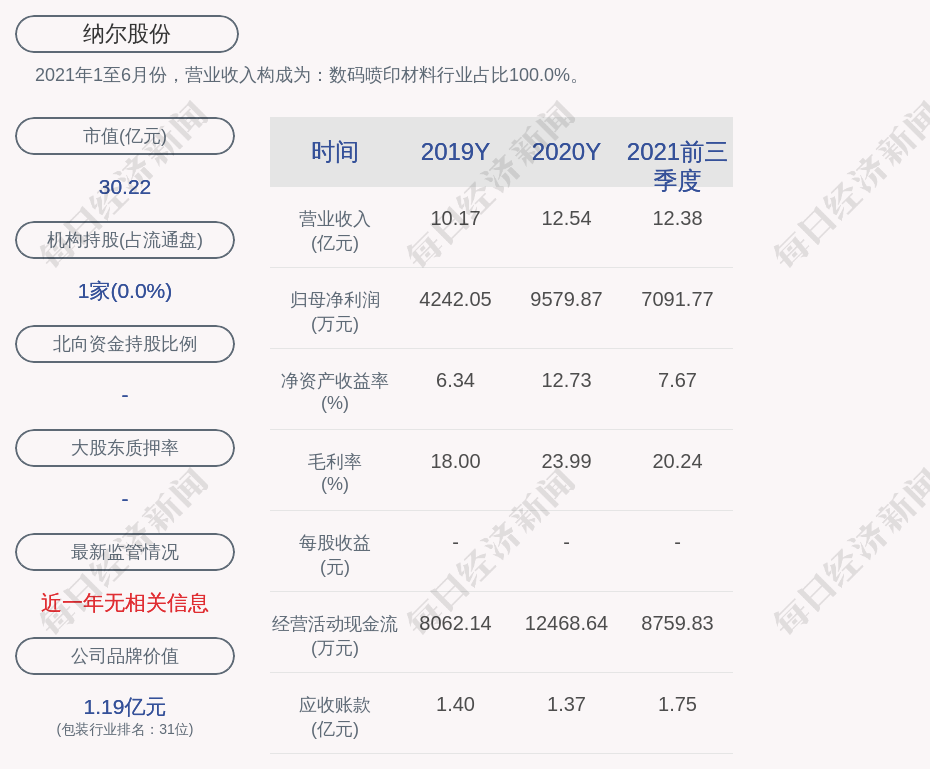Click the 营业收入(亿元) row label
The height and width of the screenshot is (769, 930).
coord(334,230)
